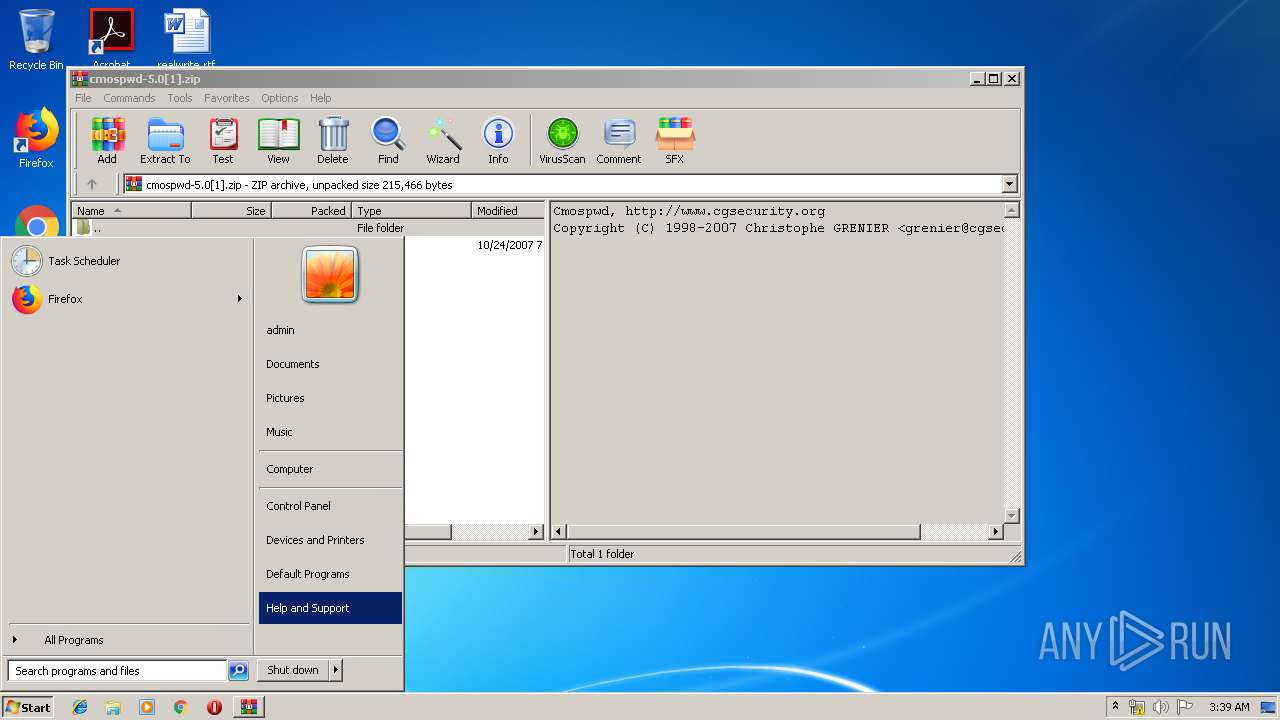Screen dimensions: 1280x720
Task: Click the Extract To toolbar icon
Action: (165, 140)
